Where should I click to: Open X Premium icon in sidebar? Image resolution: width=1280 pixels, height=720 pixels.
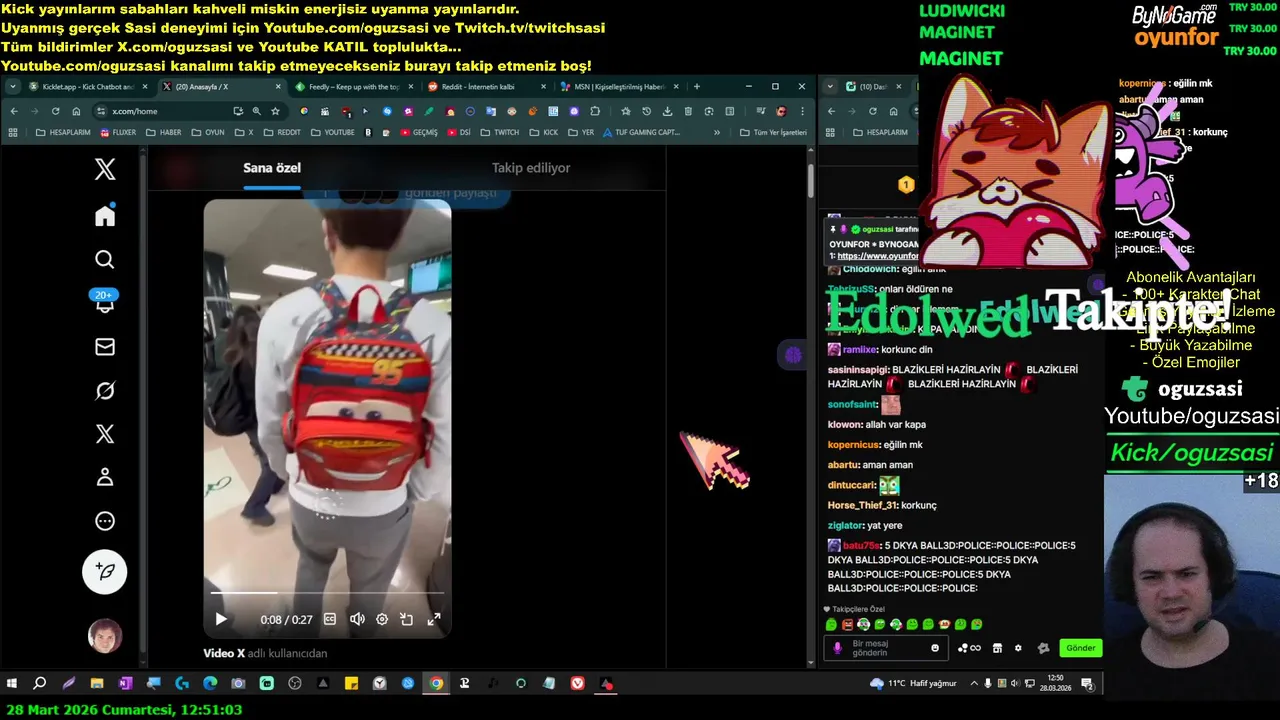coord(105,434)
